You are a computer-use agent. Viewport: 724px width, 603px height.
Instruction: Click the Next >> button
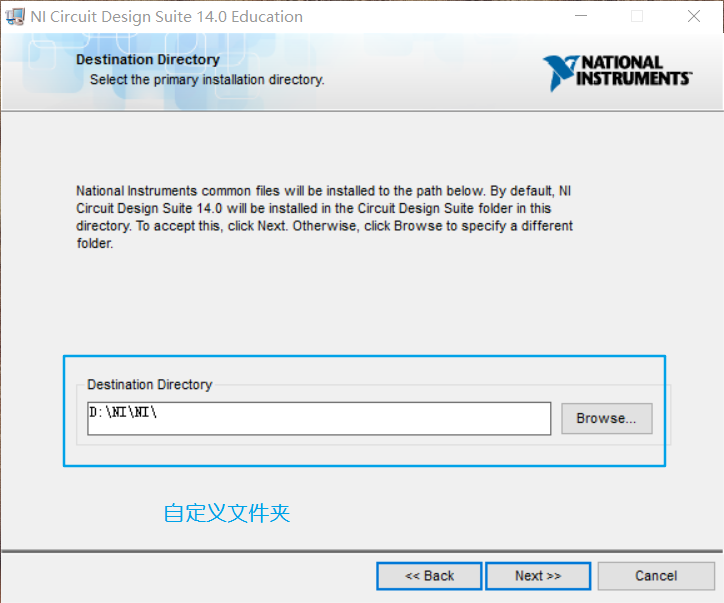click(538, 576)
